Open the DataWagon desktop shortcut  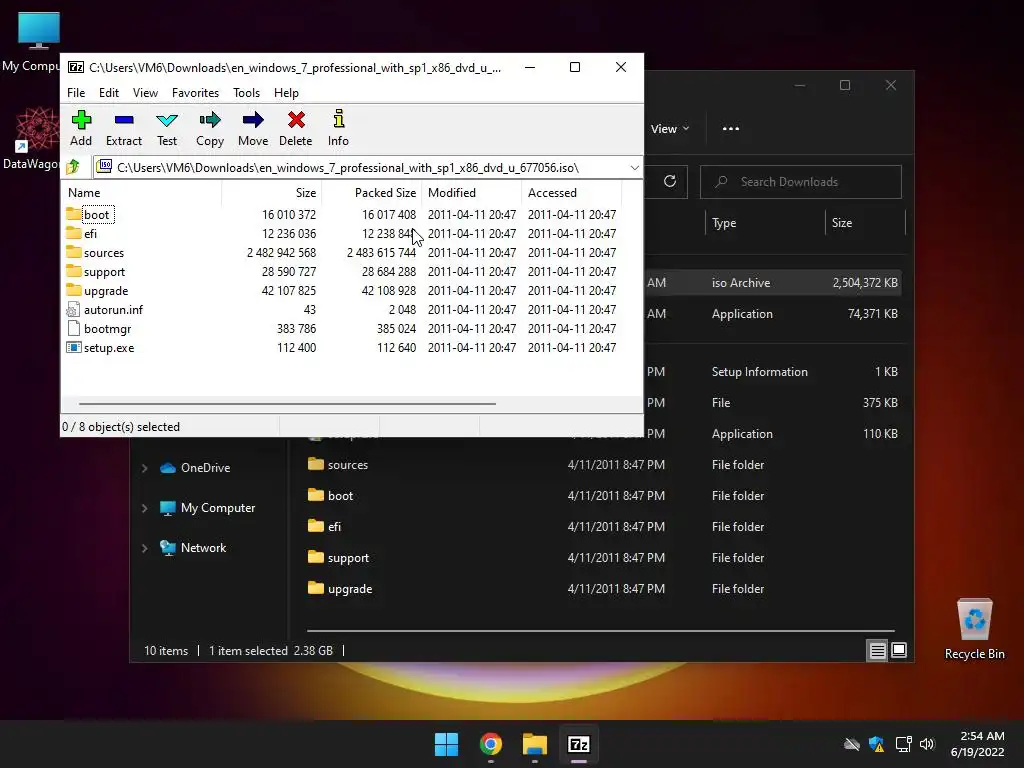pyautogui.click(x=31, y=138)
